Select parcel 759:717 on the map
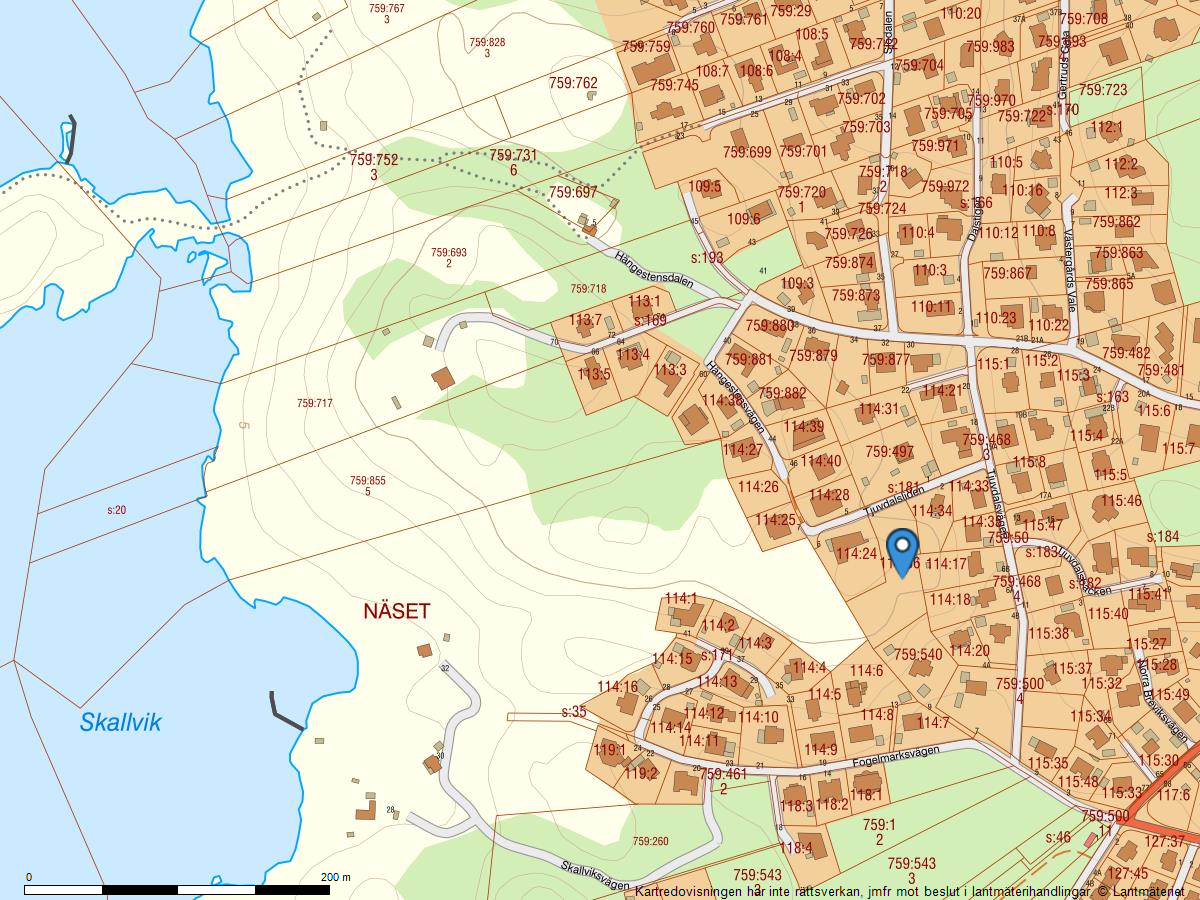The width and height of the screenshot is (1200, 900). 314,403
